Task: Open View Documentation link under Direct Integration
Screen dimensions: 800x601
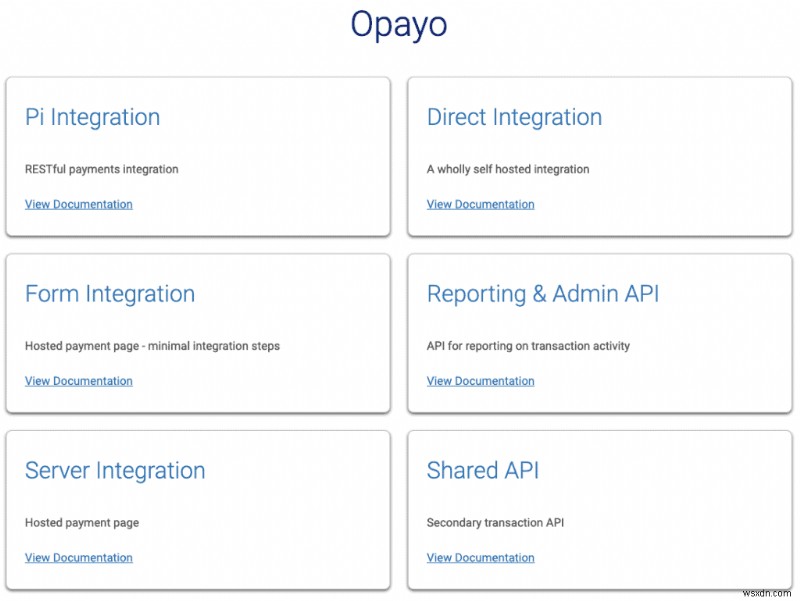Action: 481,204
